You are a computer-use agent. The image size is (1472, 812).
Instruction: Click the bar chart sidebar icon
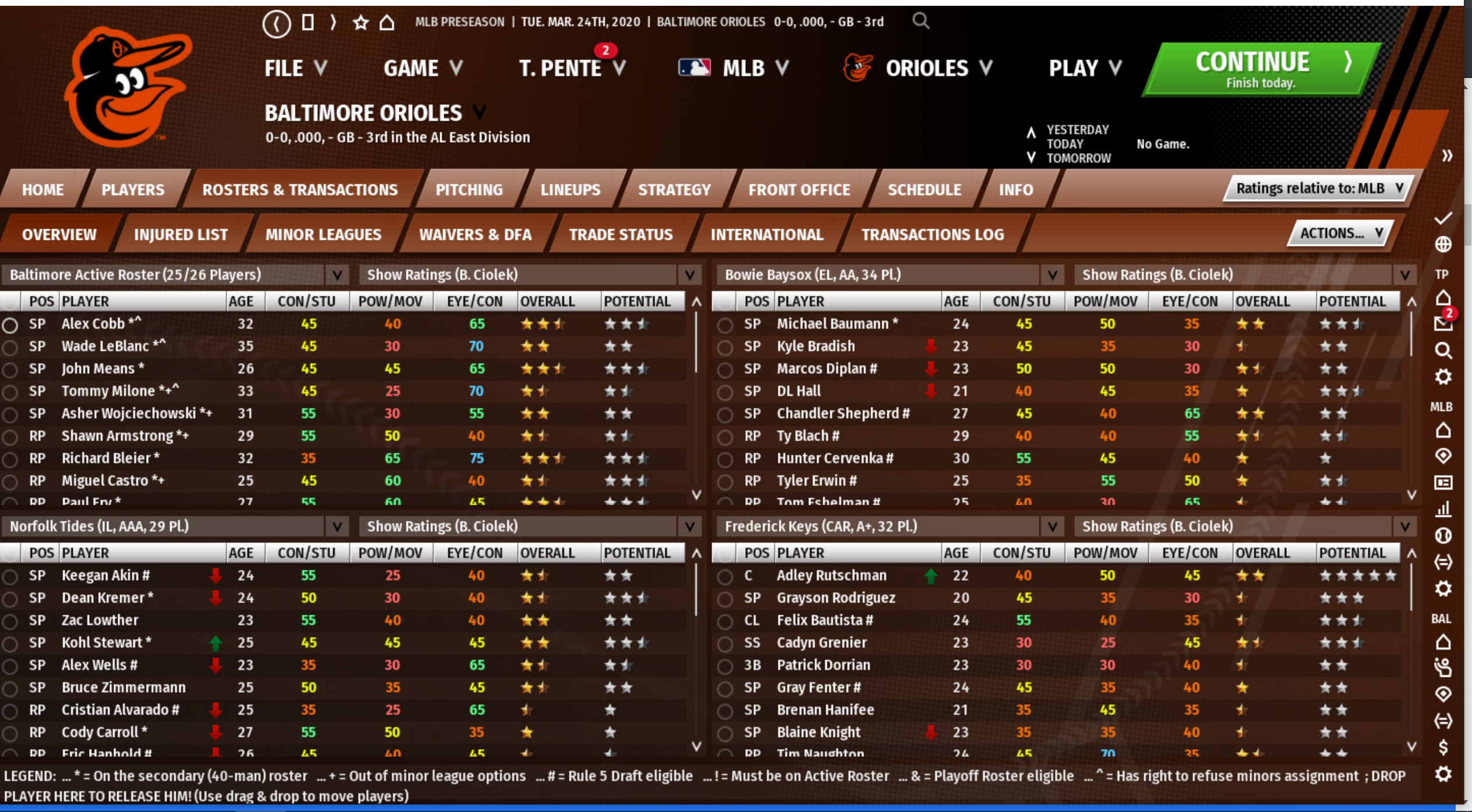(x=1443, y=509)
